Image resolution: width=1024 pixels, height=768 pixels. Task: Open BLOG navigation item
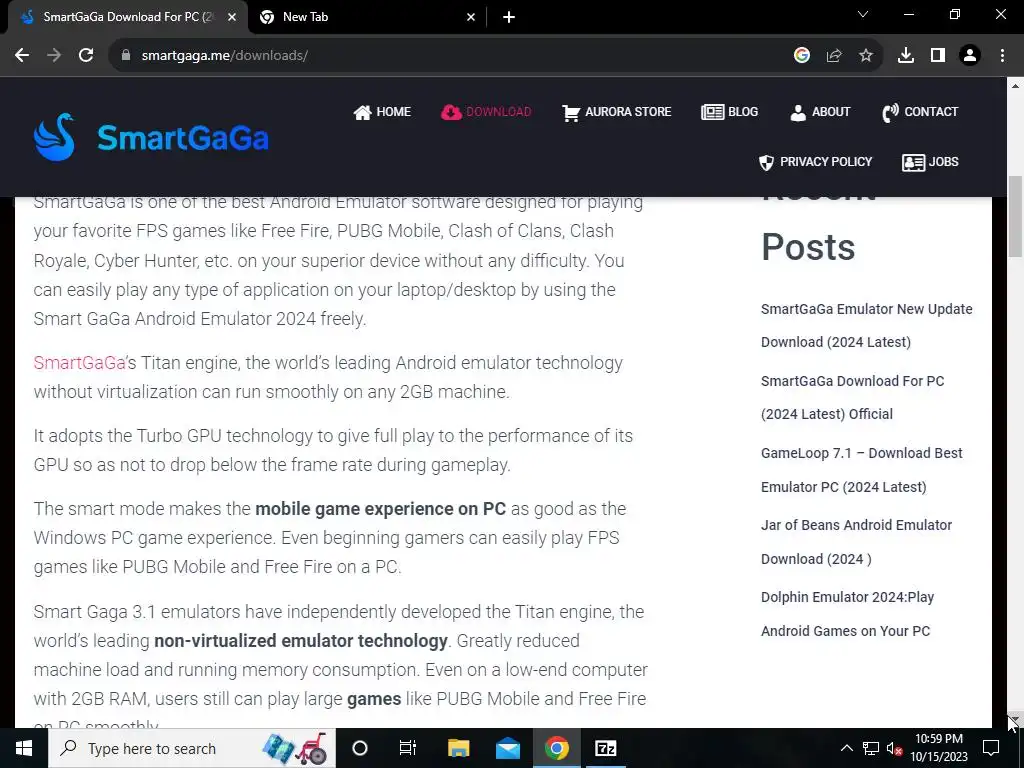point(729,112)
